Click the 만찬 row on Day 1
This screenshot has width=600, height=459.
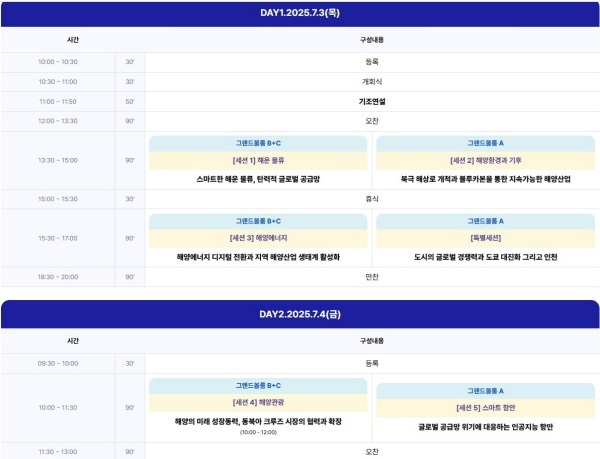pos(372,276)
